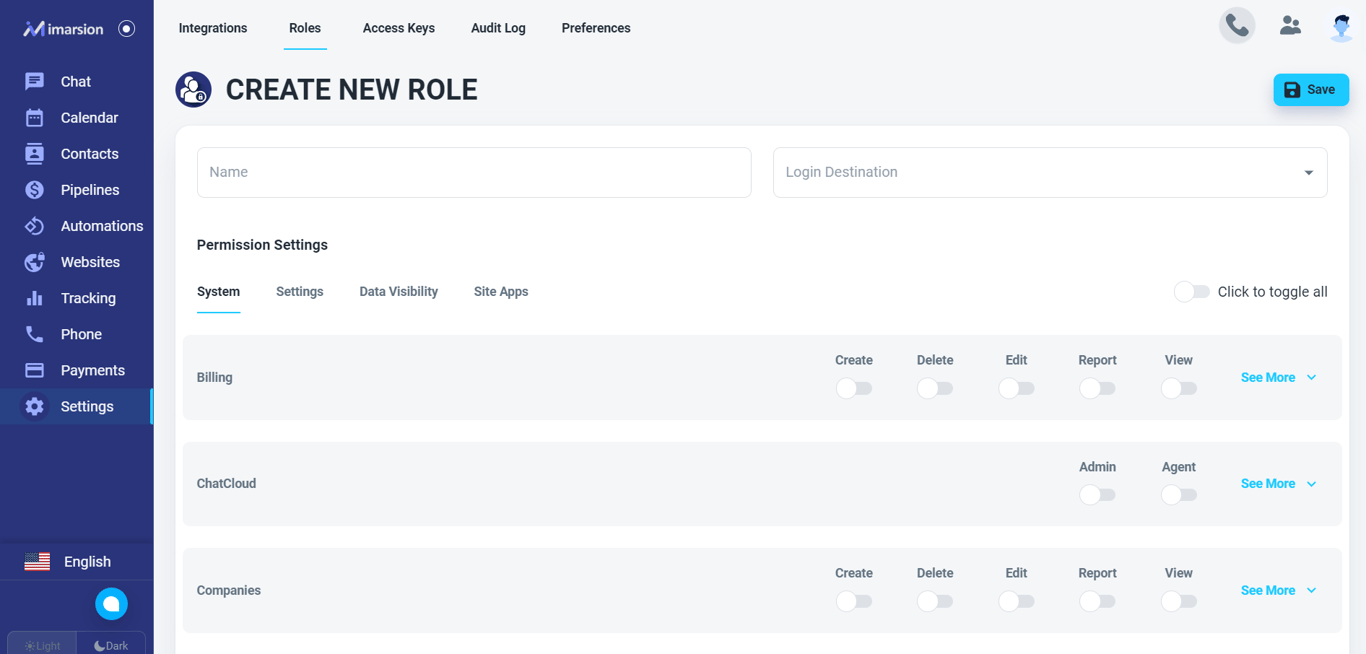
Task: Click the phone call icon in the top bar
Action: (1237, 26)
